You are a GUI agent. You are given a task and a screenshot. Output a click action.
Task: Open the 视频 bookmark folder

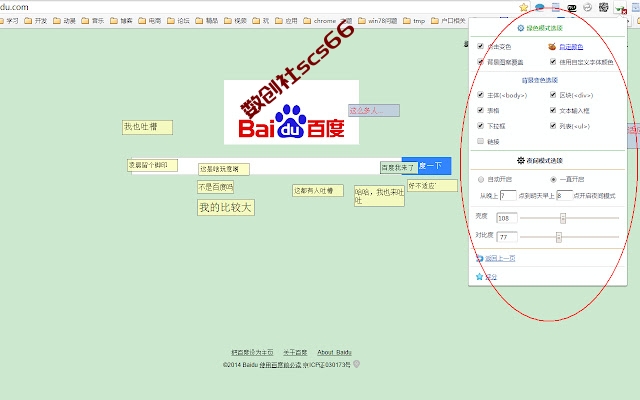[235, 21]
